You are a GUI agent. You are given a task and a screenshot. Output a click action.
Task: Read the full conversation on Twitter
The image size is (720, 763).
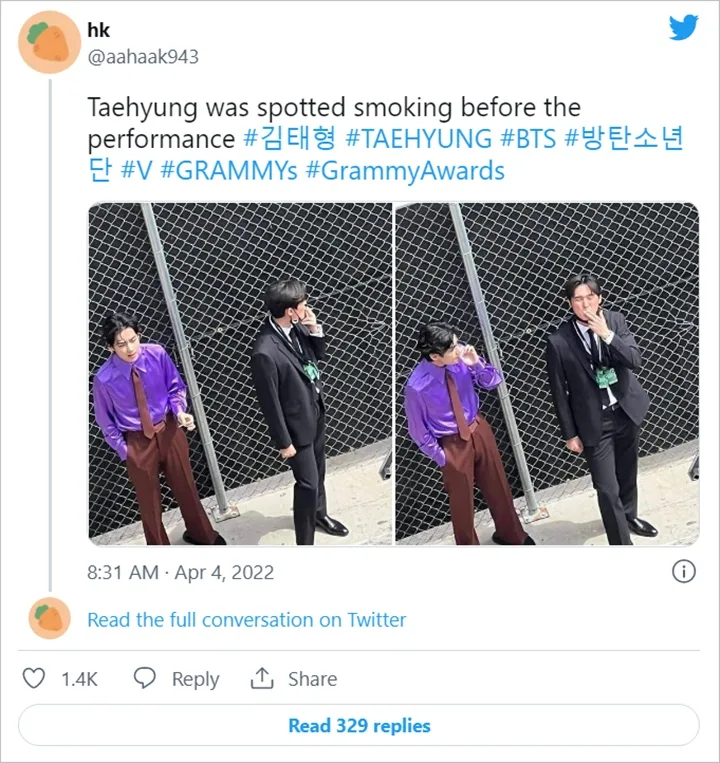(x=246, y=620)
